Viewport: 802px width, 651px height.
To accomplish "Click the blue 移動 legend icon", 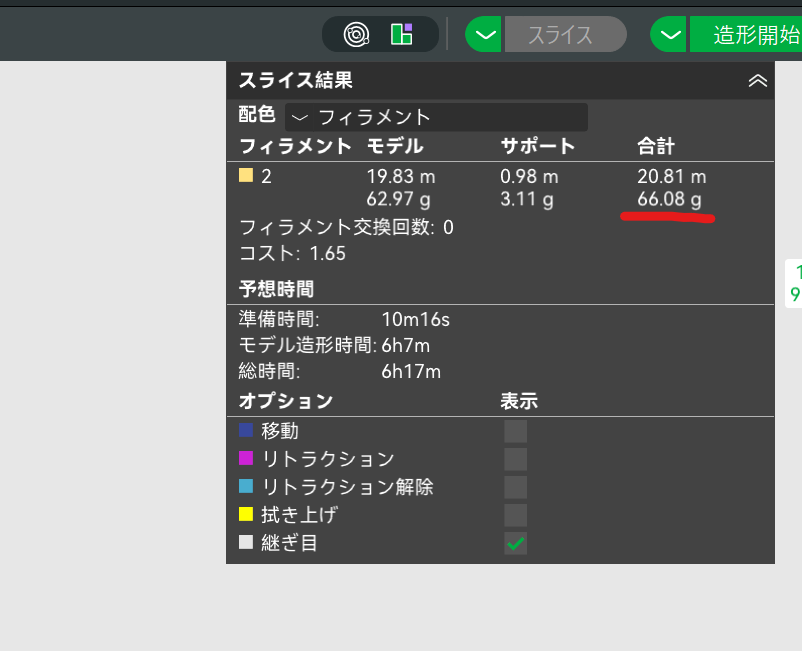I will point(246,431).
